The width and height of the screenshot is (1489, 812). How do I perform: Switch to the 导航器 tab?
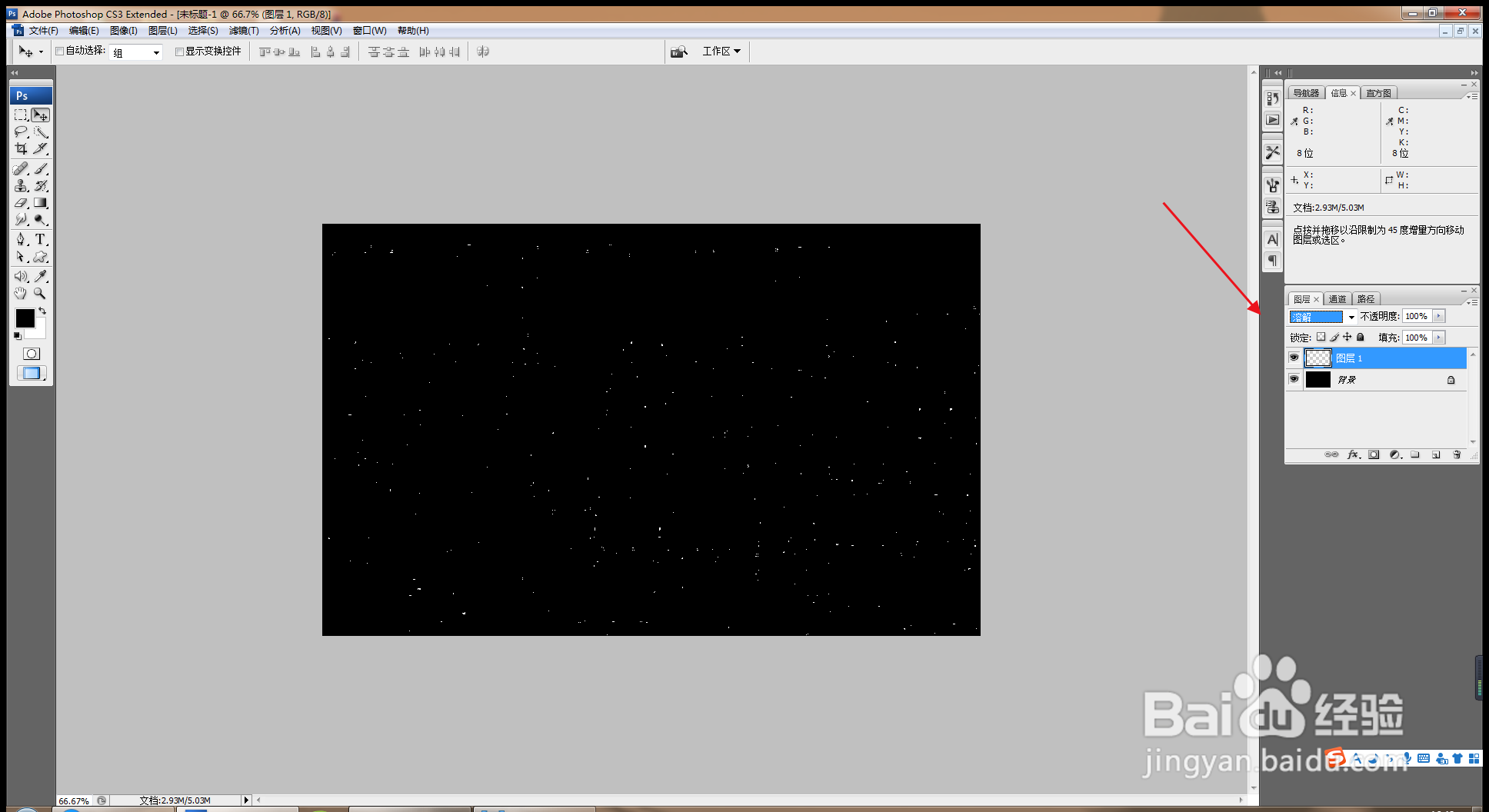(1306, 93)
